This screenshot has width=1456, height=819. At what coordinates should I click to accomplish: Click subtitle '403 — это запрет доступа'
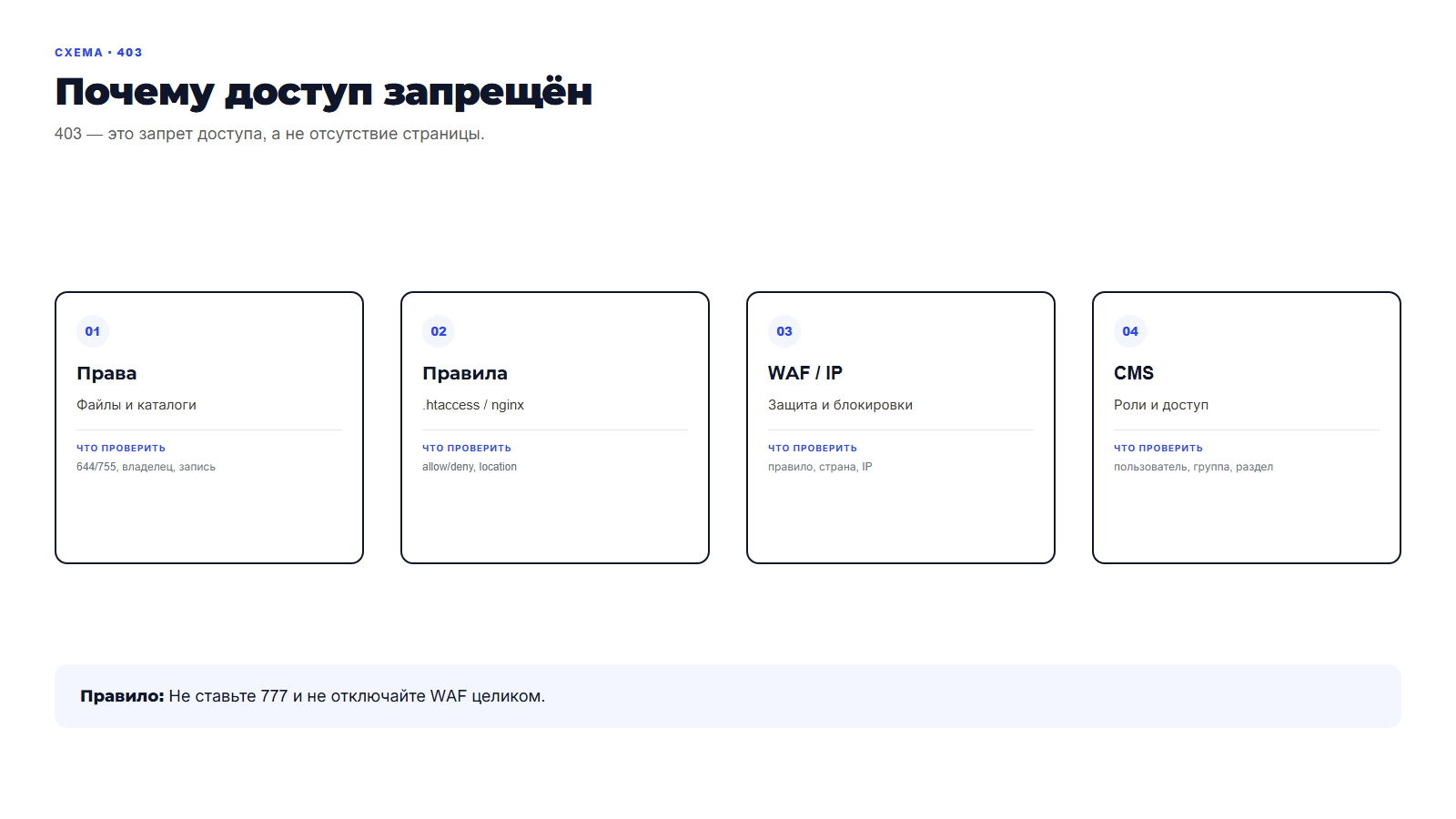point(269,134)
